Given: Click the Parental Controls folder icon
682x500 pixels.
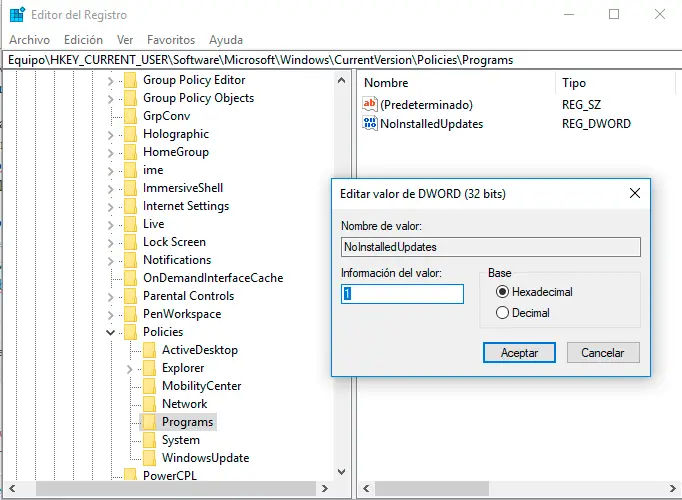Looking at the screenshot, I should click(x=130, y=296).
